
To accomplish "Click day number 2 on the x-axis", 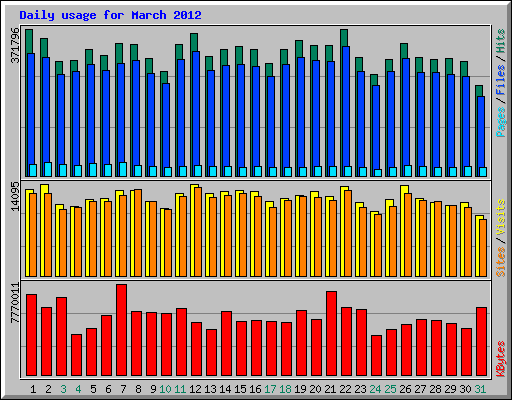I will click(x=48, y=389).
